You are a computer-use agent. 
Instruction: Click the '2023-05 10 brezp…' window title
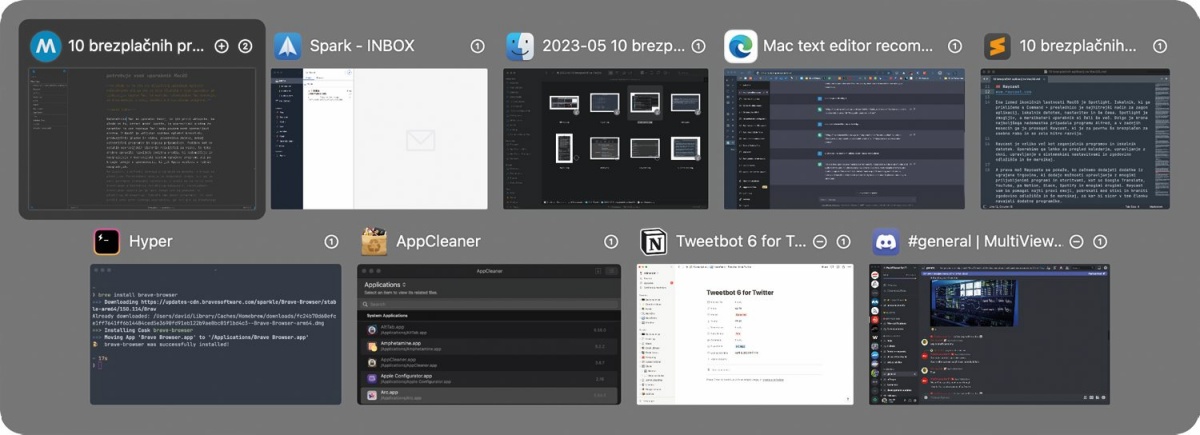[x=614, y=46]
